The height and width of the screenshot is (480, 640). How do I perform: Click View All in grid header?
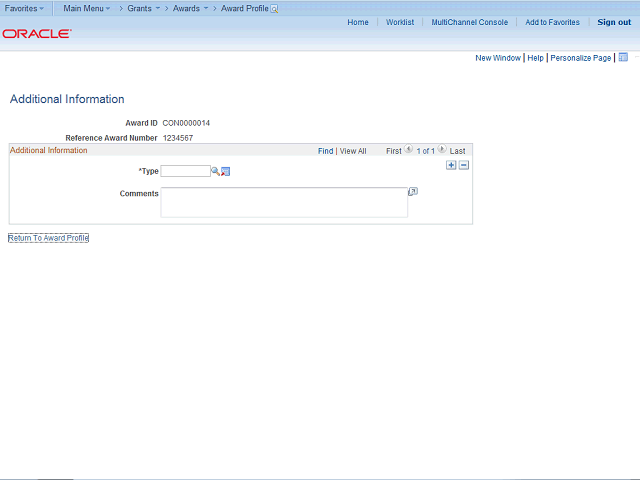click(353, 151)
